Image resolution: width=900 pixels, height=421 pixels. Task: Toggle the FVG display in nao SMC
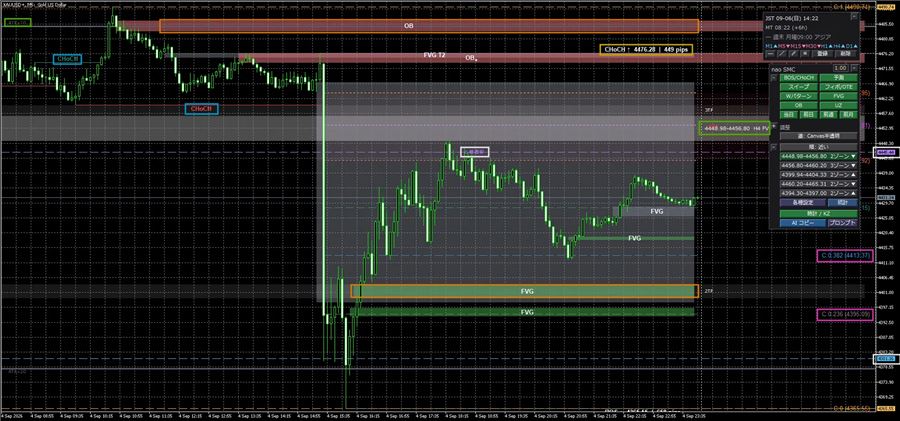839,96
